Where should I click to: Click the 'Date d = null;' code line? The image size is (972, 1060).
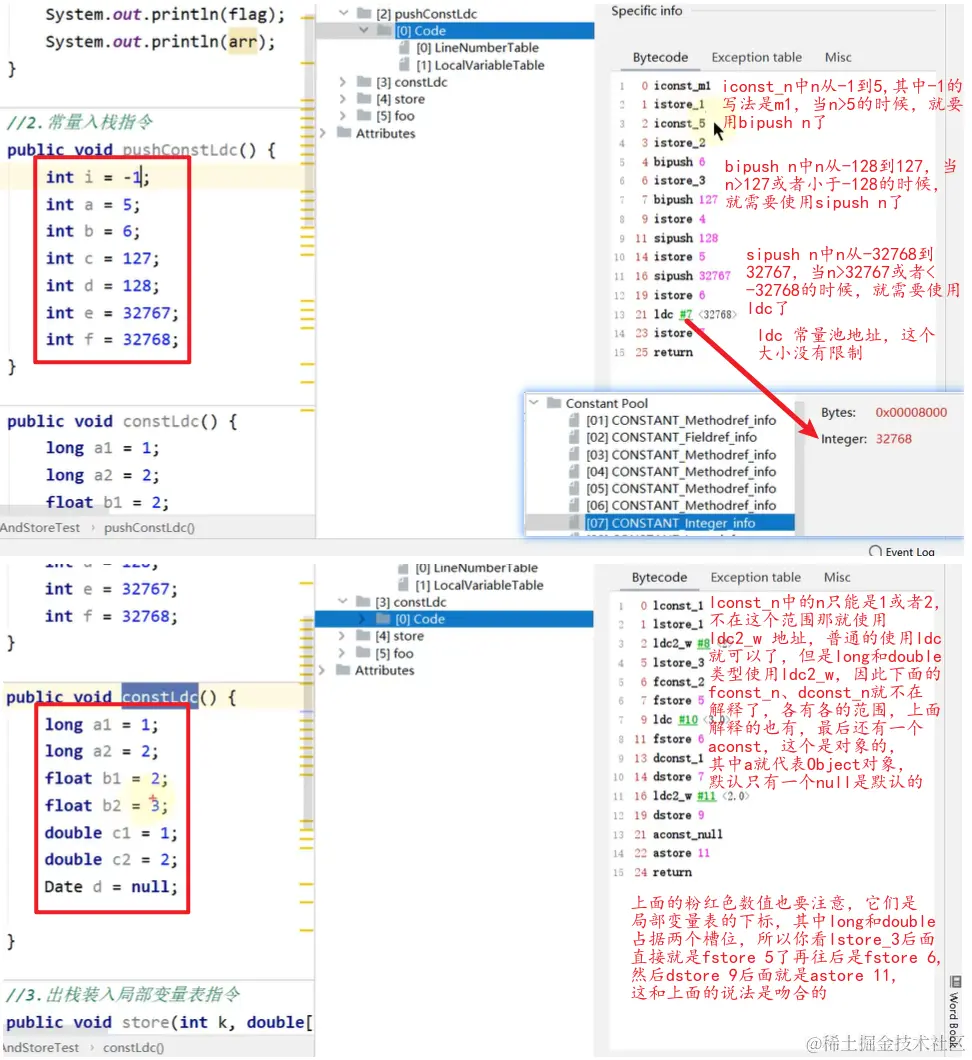[x=111, y=886]
